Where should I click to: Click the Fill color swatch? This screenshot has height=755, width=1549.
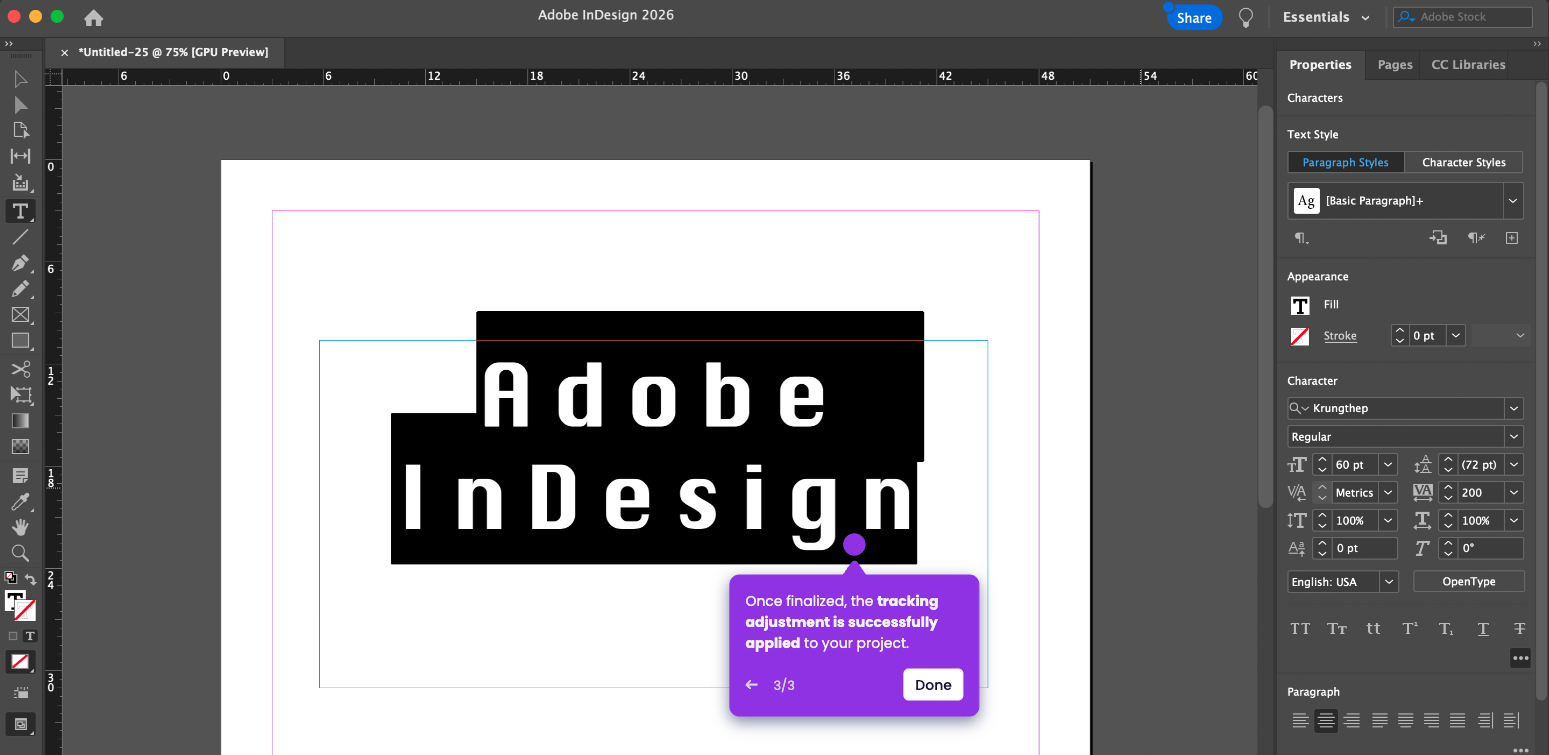tap(1300, 305)
